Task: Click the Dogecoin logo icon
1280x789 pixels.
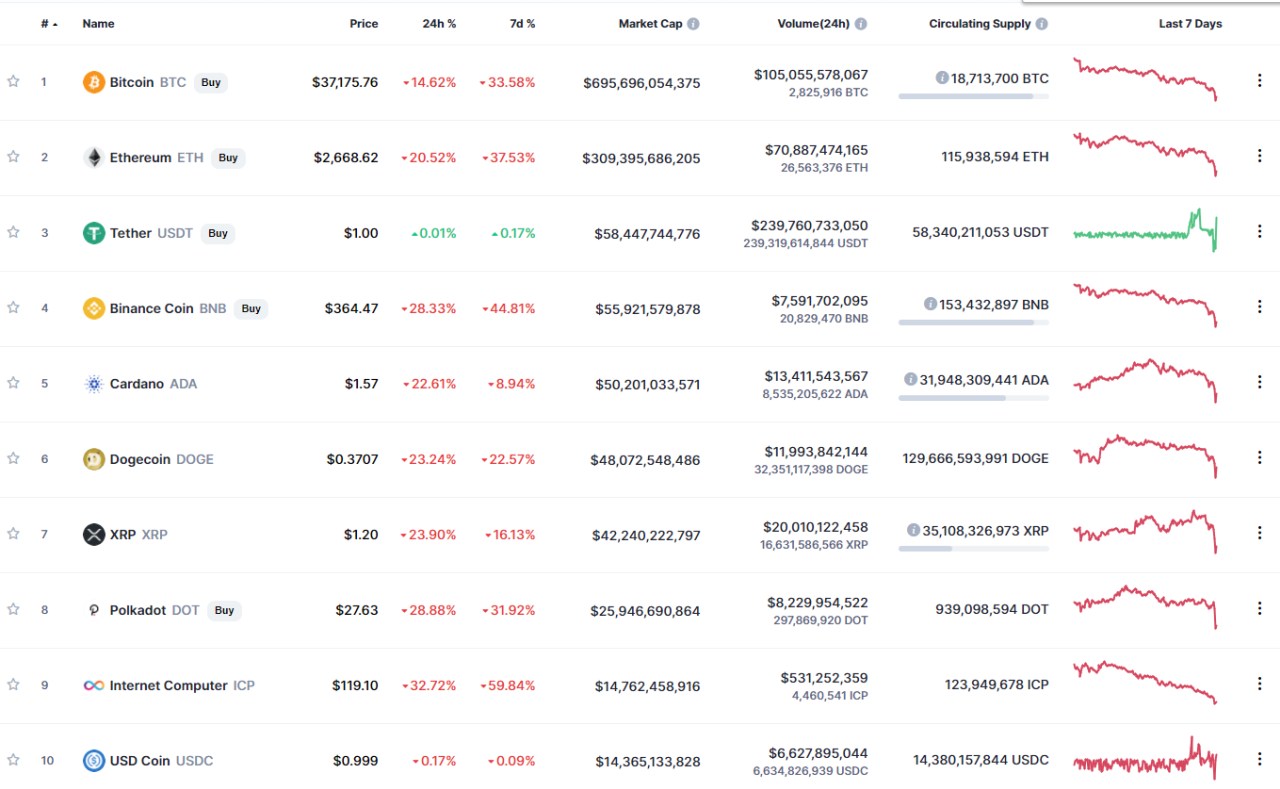Action: [93, 459]
